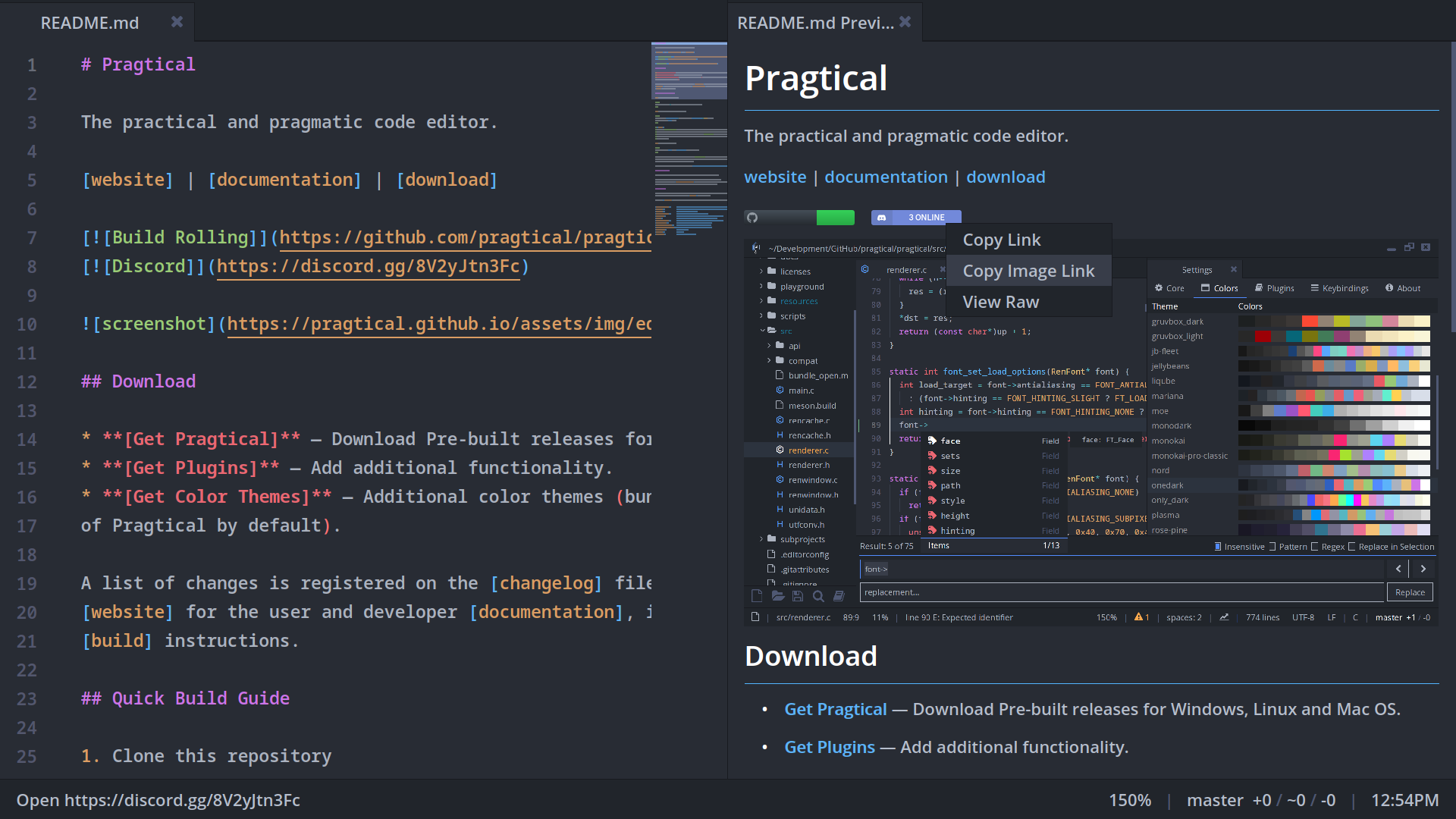Click the 'Open https://discord.gg/8V2yJtn3Fc' status message

[158, 800]
